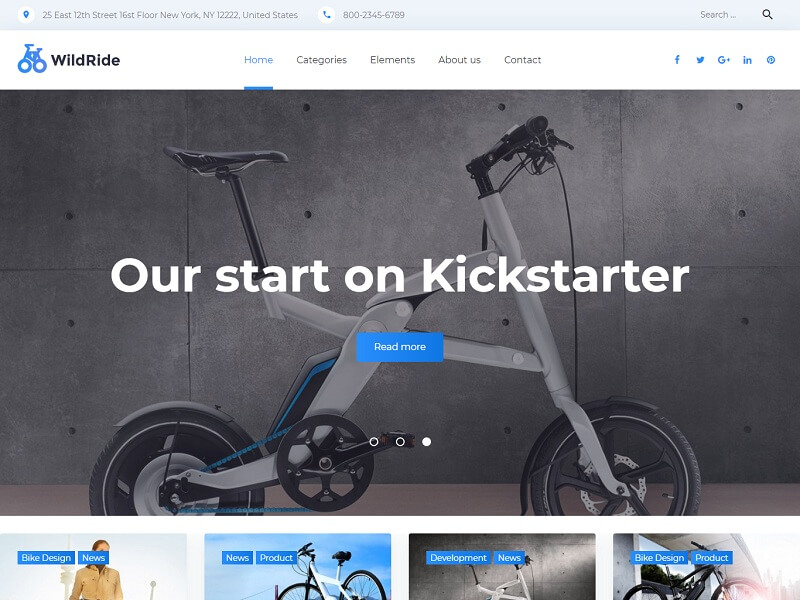Open the Google Plus social icon
This screenshot has height=600, width=800.
coord(723,60)
